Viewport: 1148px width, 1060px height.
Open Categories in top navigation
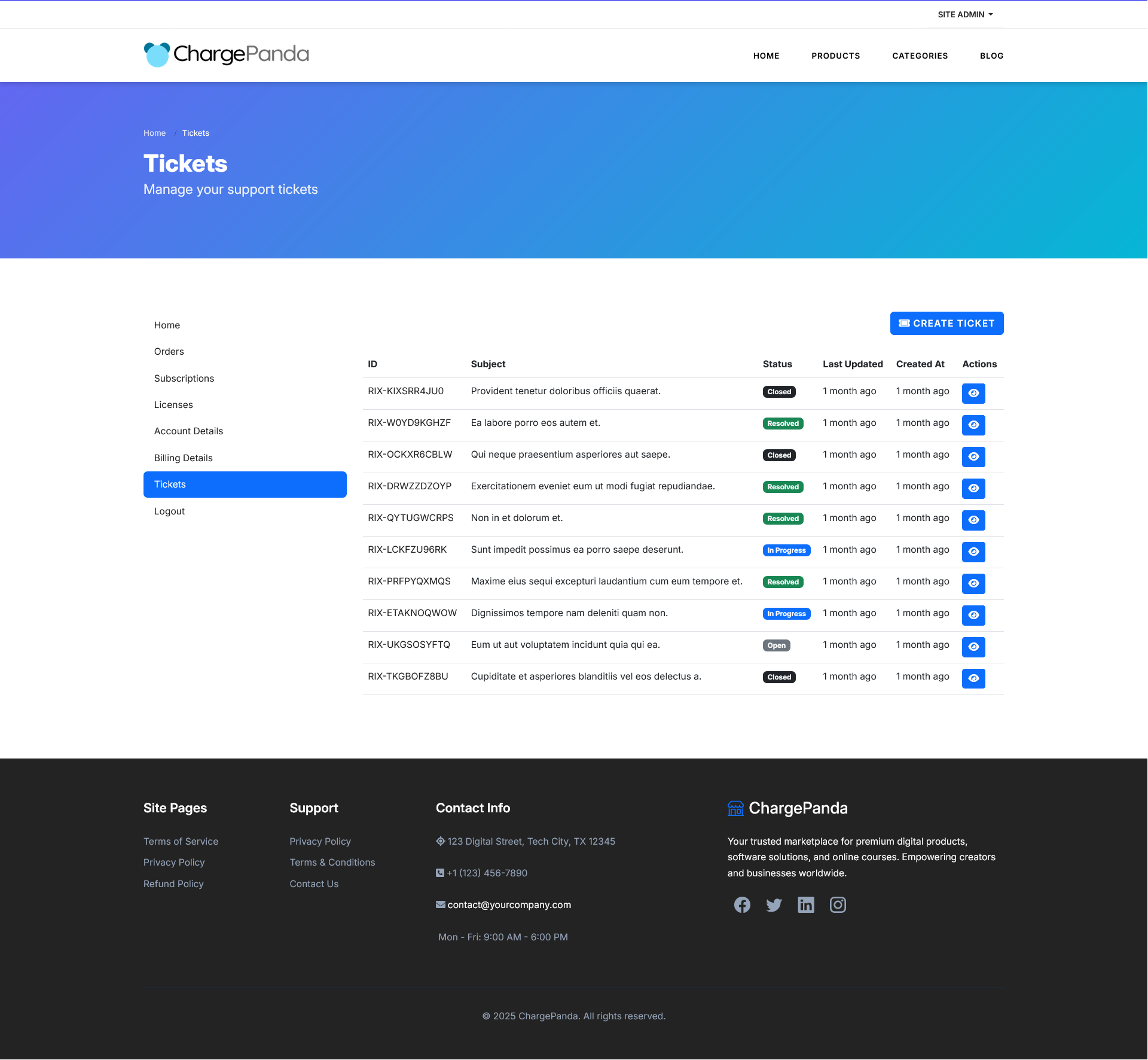920,56
